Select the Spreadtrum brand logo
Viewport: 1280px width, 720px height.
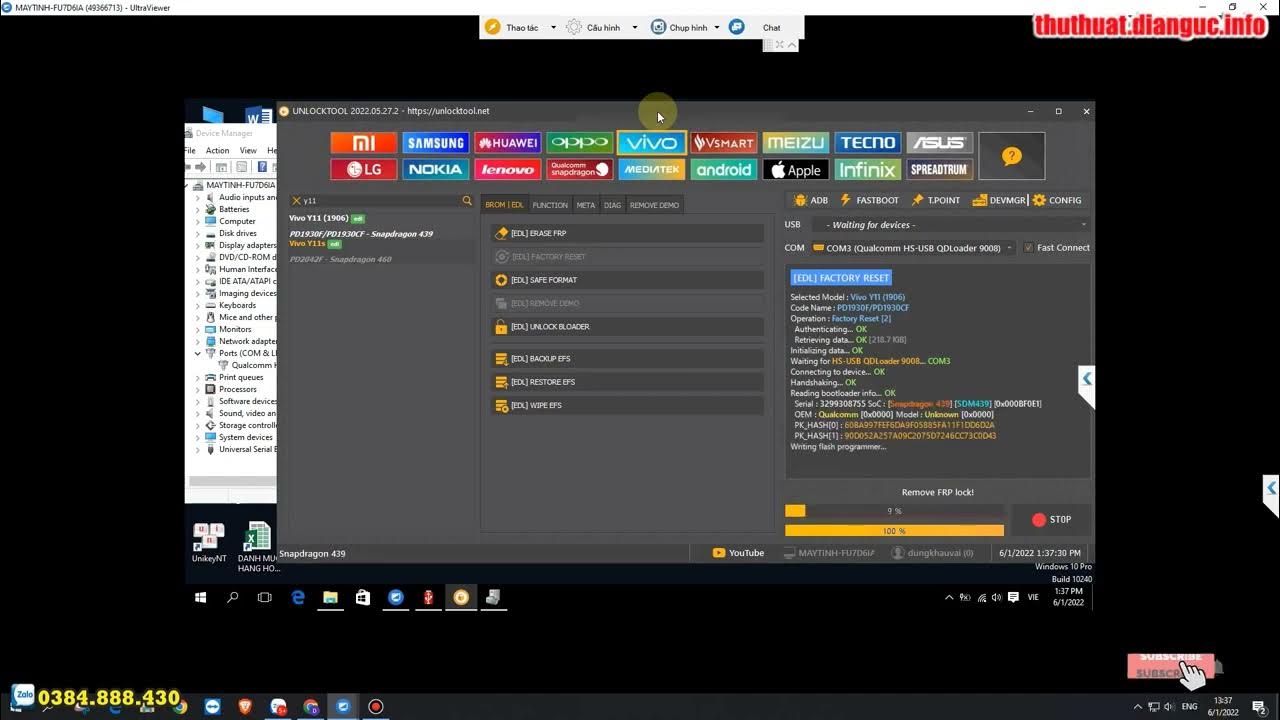(940, 170)
